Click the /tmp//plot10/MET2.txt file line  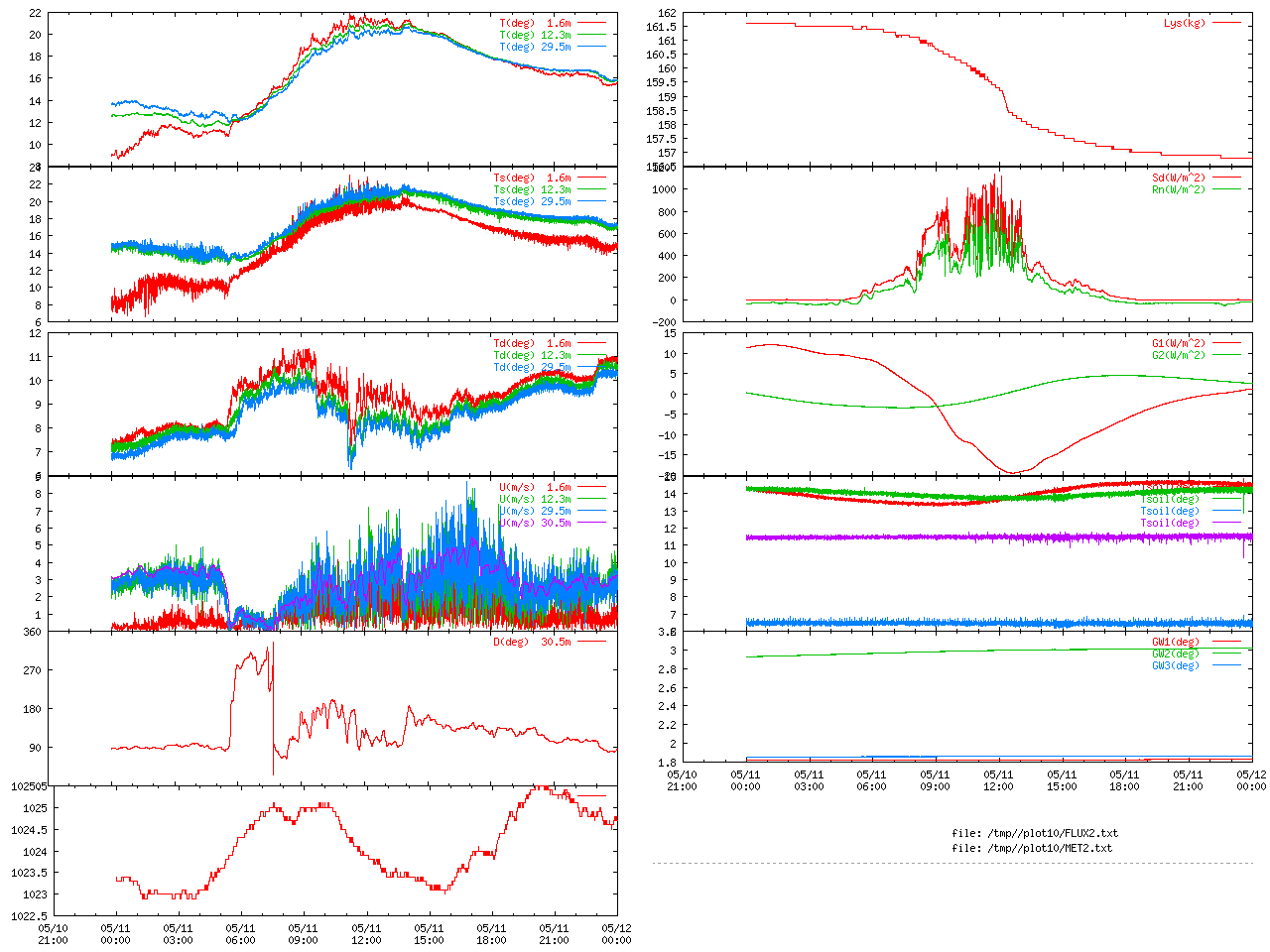[1031, 849]
